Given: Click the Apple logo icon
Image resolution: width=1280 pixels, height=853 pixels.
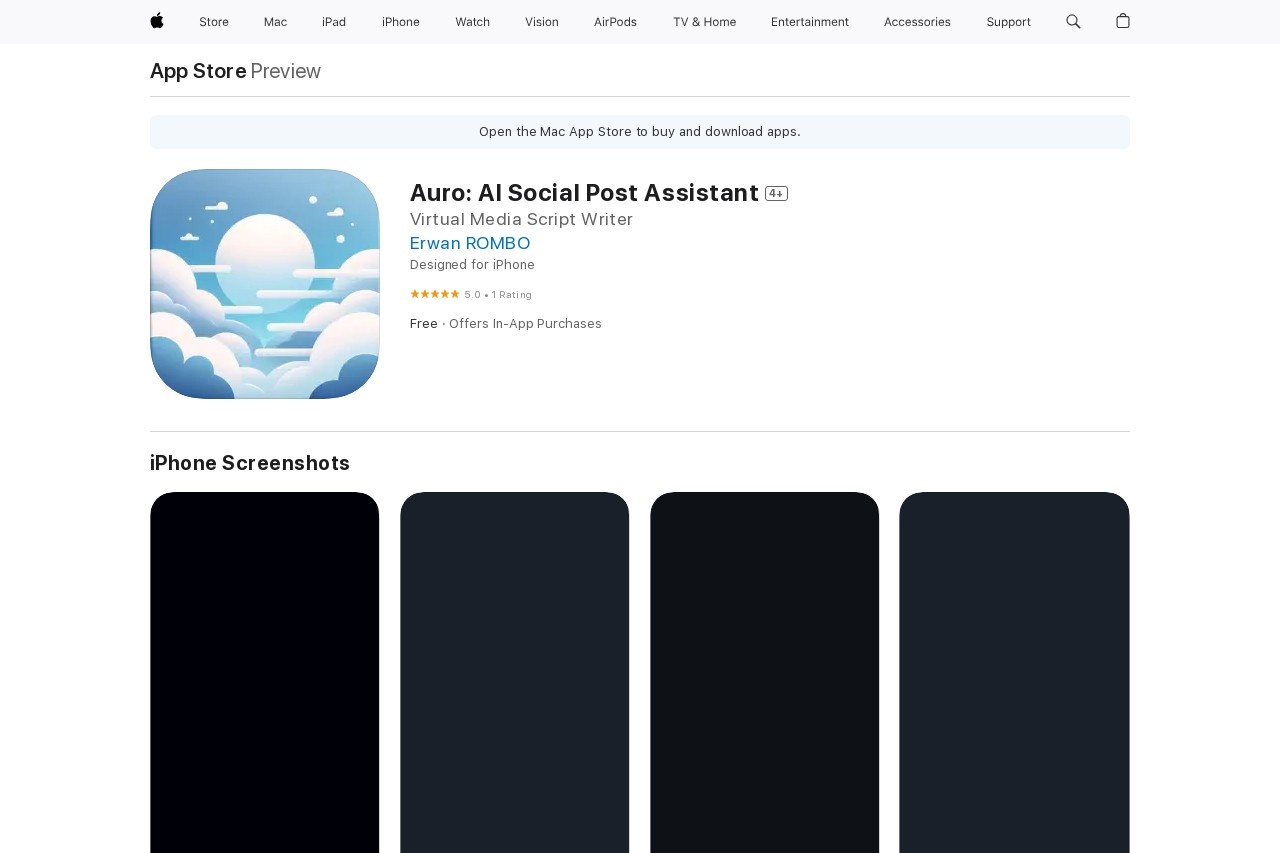Looking at the screenshot, I should (x=157, y=21).
